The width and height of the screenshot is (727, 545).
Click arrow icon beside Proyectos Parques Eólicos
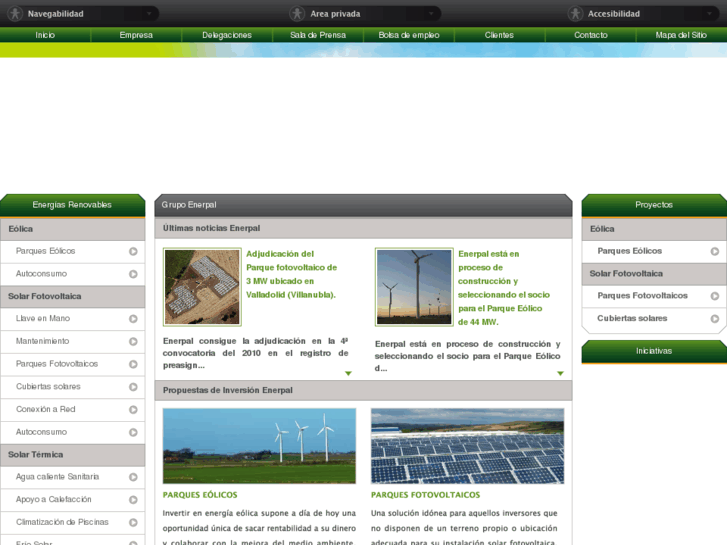[x=714, y=251]
